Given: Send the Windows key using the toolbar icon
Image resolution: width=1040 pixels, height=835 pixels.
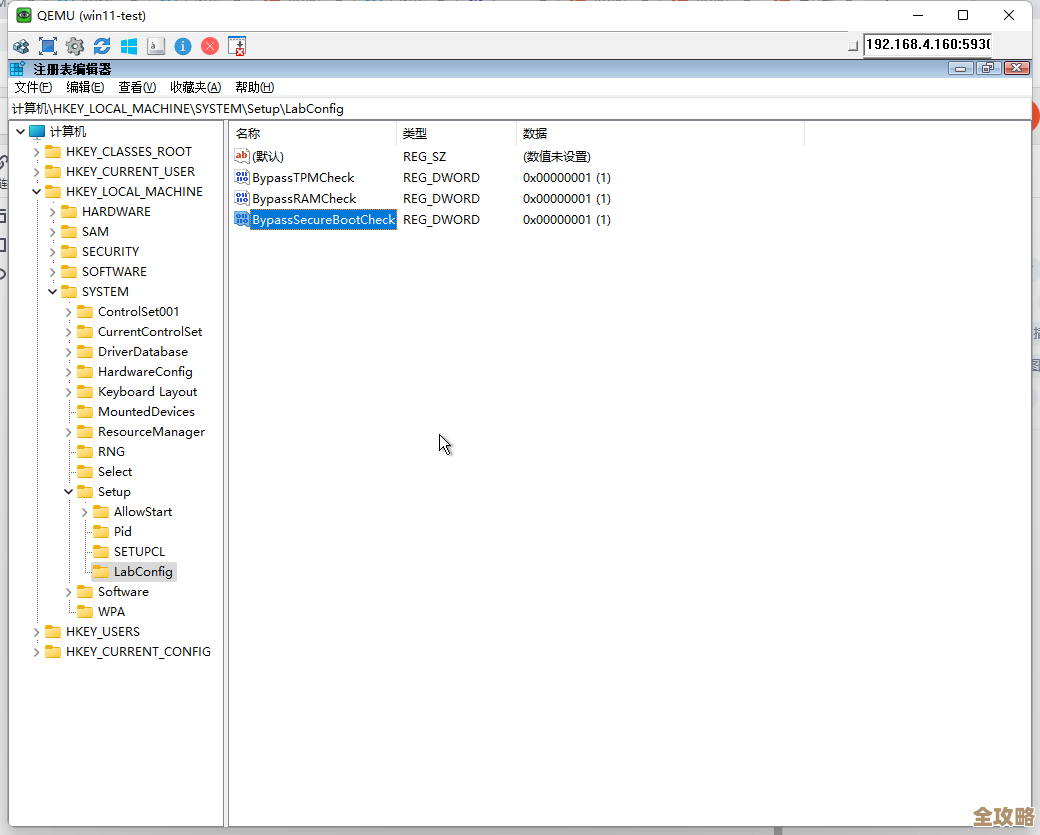Looking at the screenshot, I should click(x=129, y=46).
